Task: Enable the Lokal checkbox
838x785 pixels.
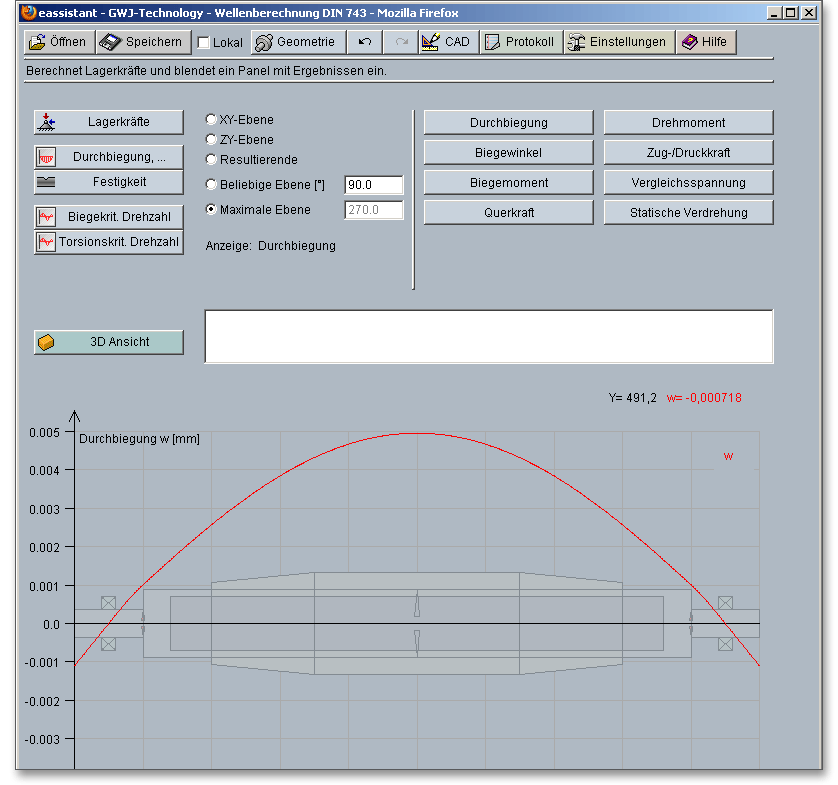Action: click(x=204, y=43)
